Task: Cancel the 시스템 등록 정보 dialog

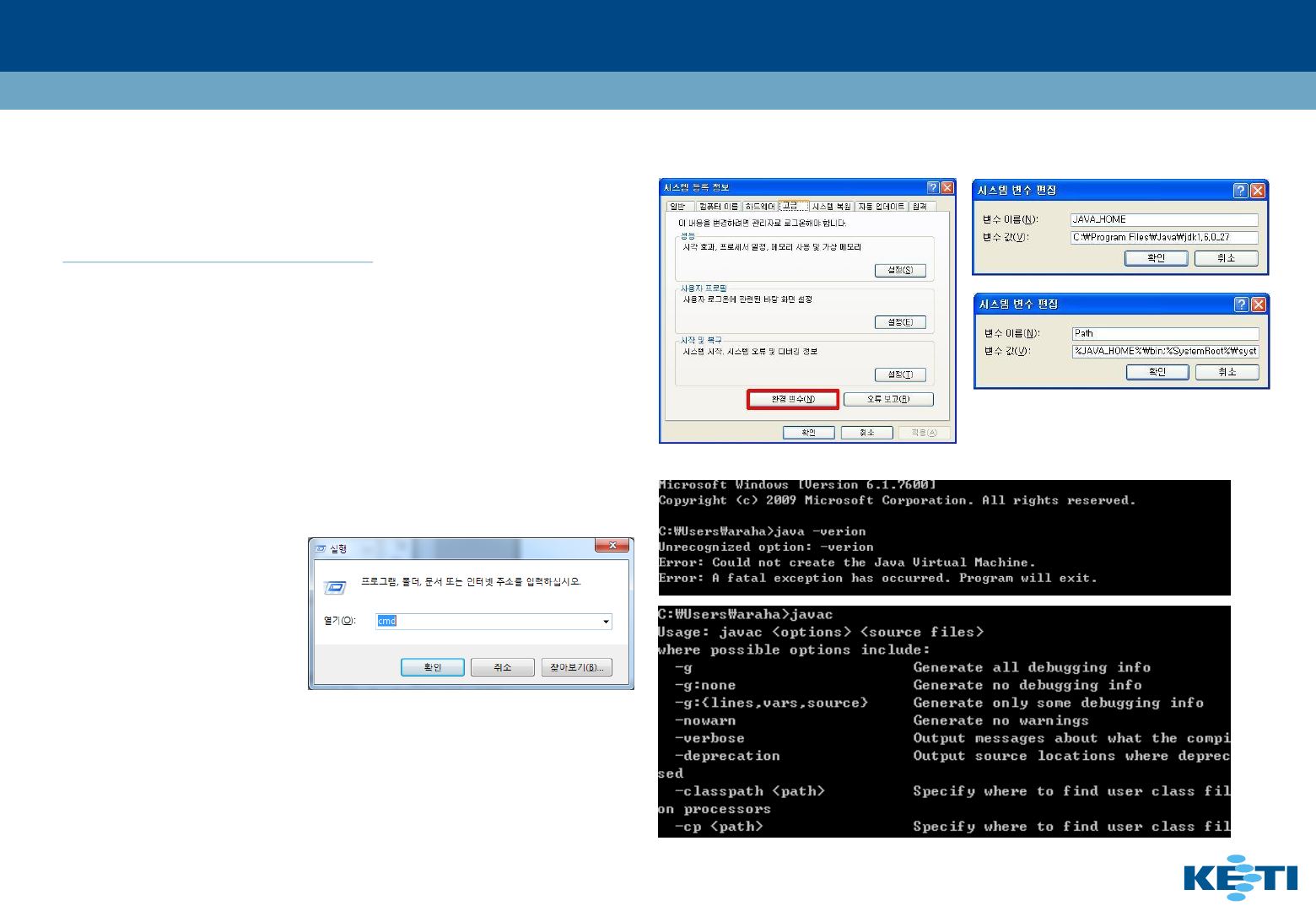Action: pyautogui.click(x=866, y=433)
